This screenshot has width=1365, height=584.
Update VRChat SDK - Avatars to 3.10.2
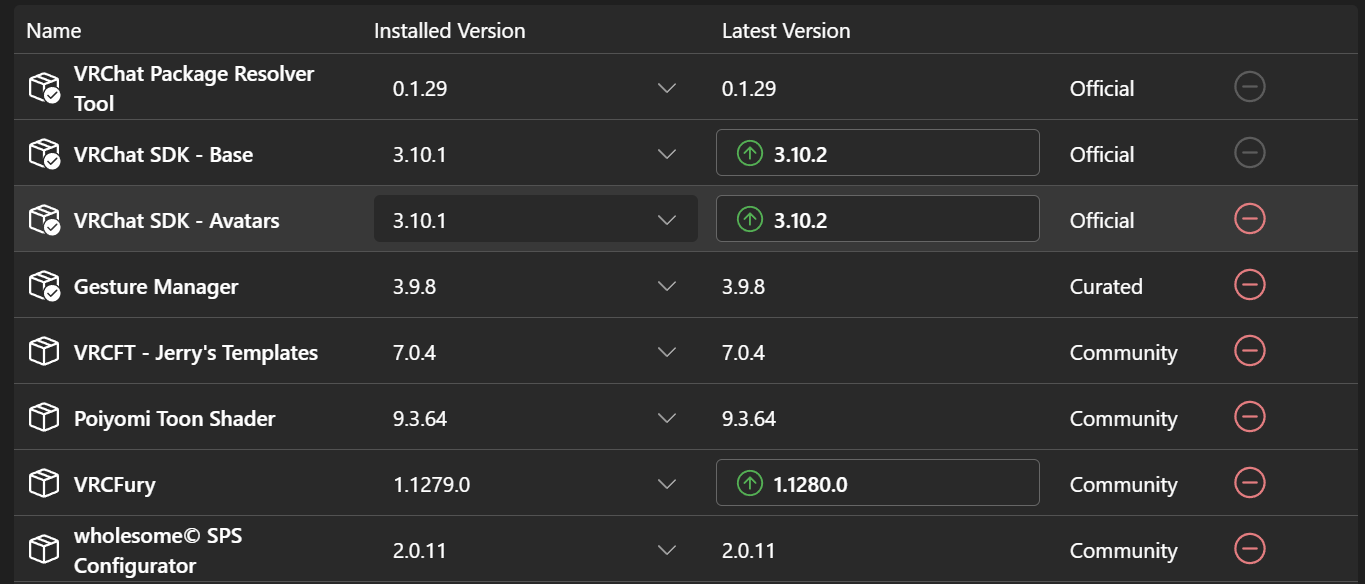(x=877, y=219)
